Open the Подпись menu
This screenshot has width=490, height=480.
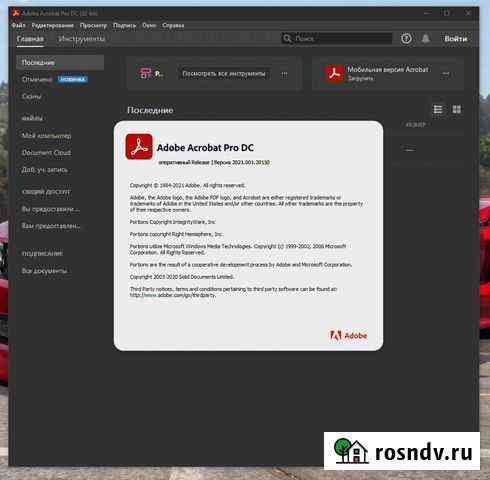(x=124, y=25)
